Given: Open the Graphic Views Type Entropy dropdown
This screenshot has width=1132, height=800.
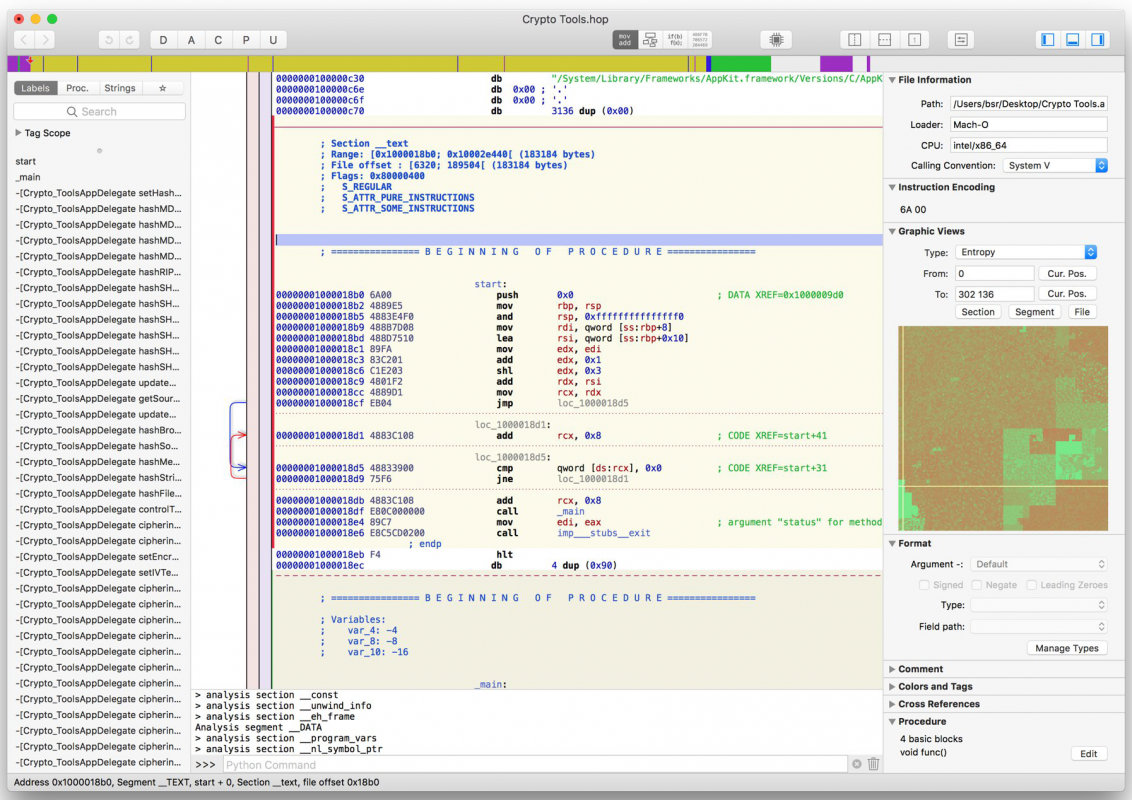Looking at the screenshot, I should pyautogui.click(x=1026, y=252).
